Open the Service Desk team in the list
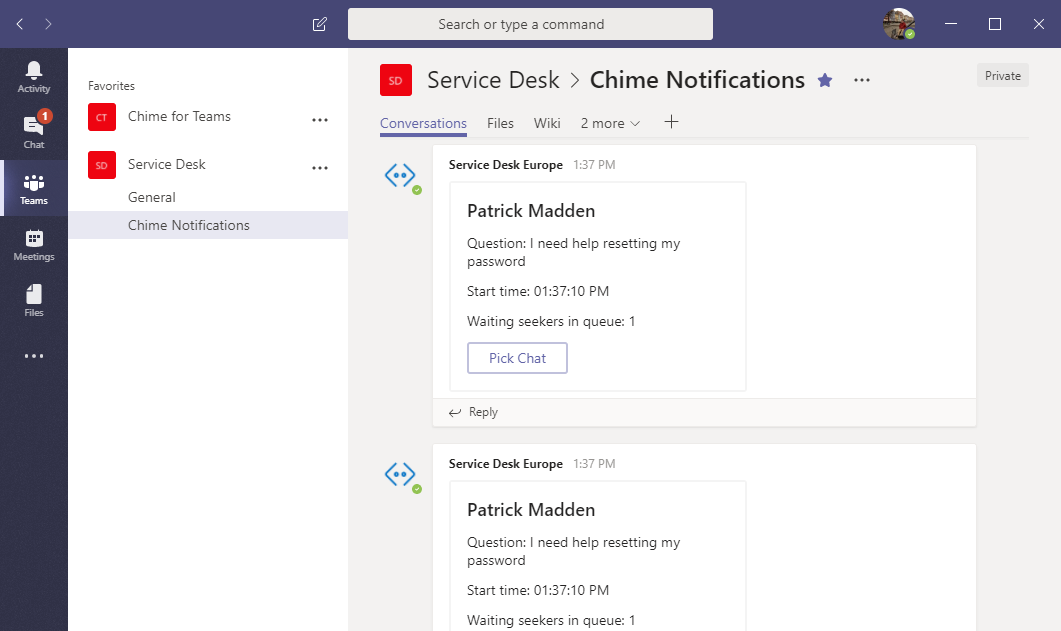 pyautogui.click(x=166, y=164)
